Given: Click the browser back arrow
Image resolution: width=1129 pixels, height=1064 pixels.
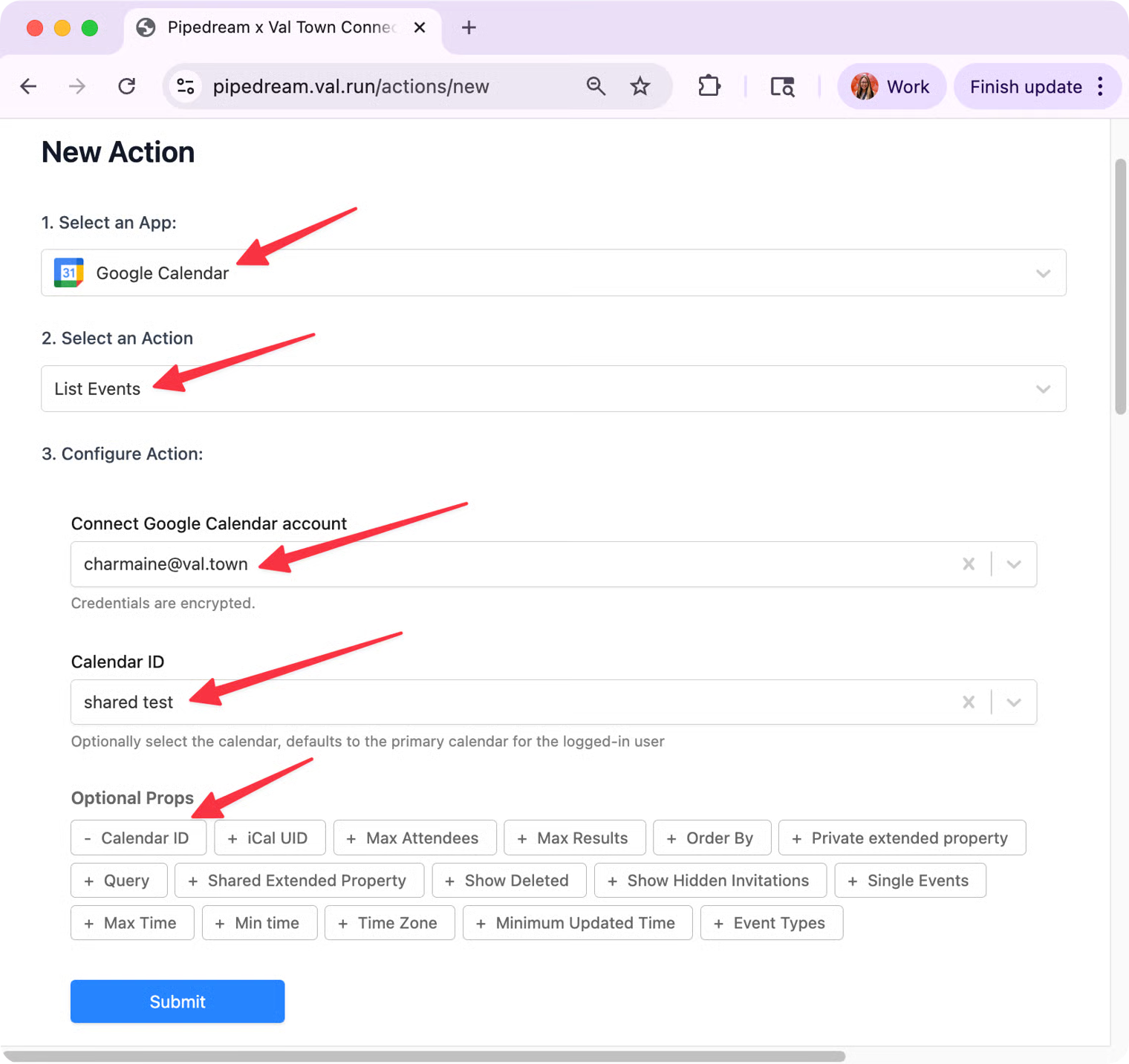Looking at the screenshot, I should [x=29, y=87].
